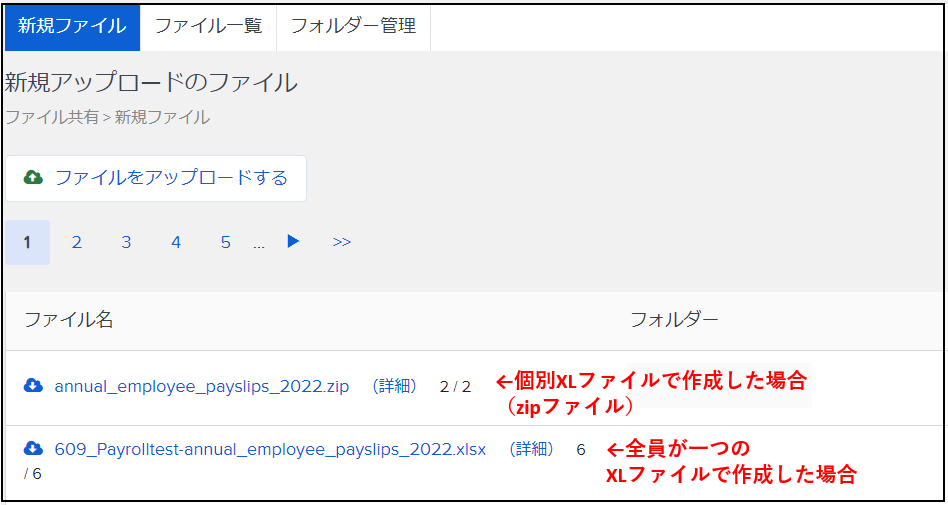Click ファイル共有 in the breadcrumb
Image resolution: width=948 pixels, height=505 pixels.
(x=51, y=117)
